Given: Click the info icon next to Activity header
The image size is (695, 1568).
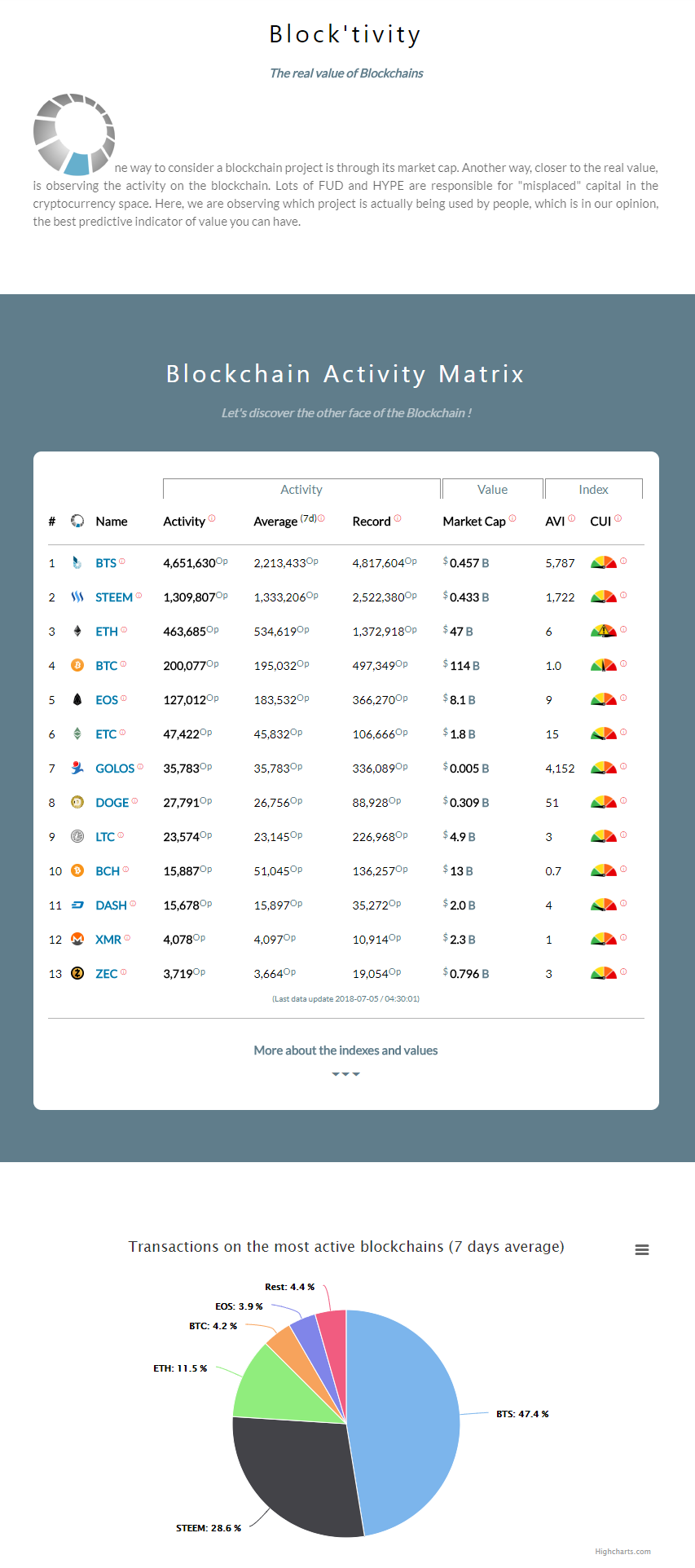Looking at the screenshot, I should (x=212, y=518).
